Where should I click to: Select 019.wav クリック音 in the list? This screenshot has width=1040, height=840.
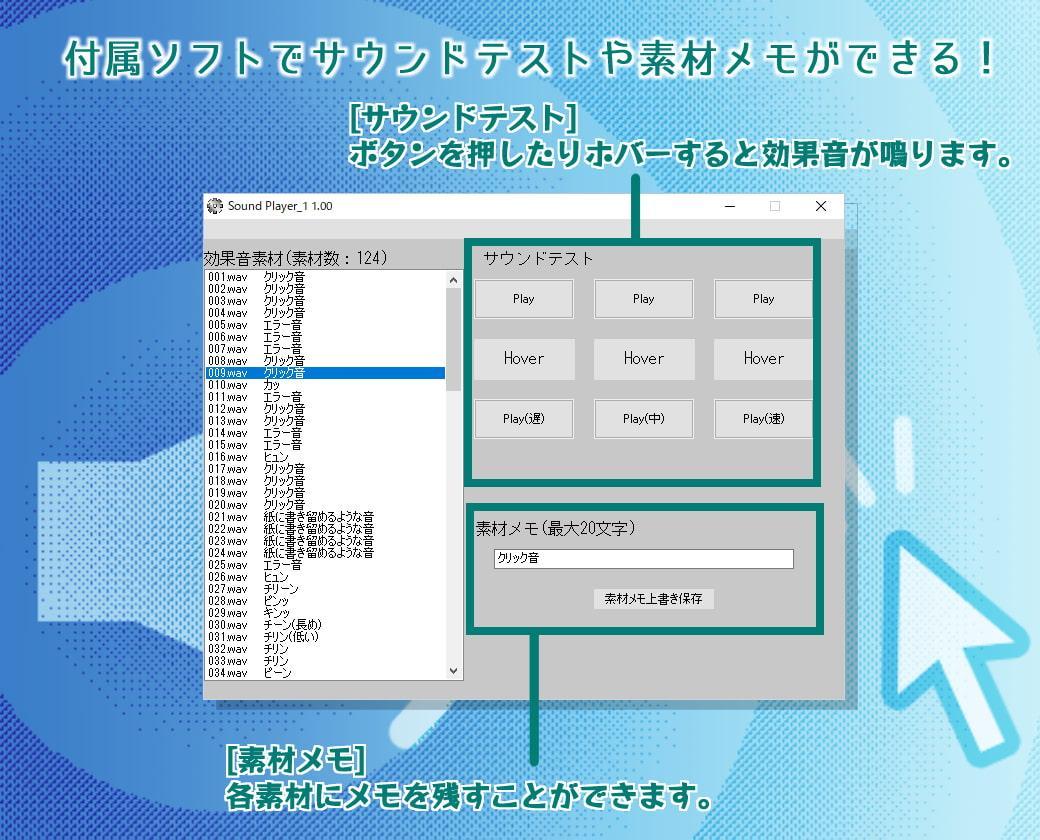[x=325, y=492]
